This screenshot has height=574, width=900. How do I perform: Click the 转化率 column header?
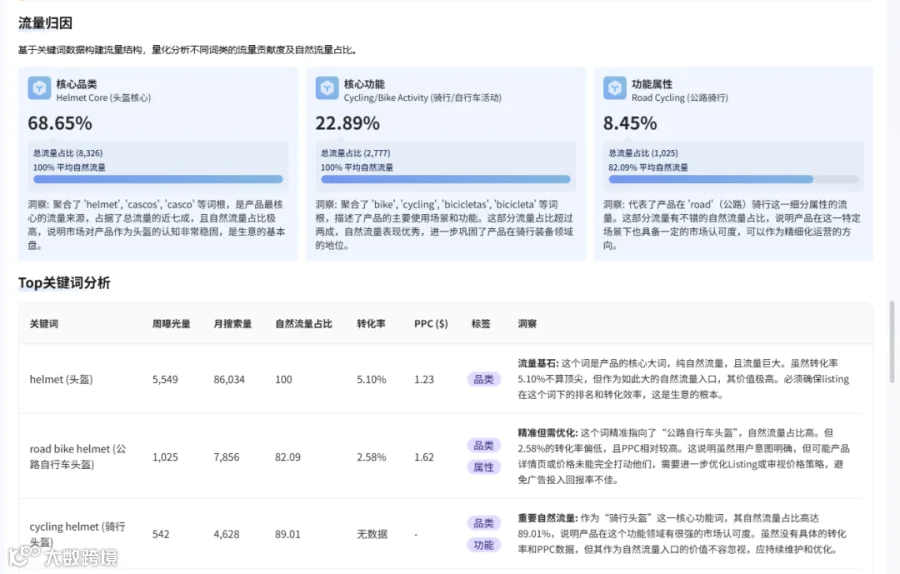pos(371,324)
